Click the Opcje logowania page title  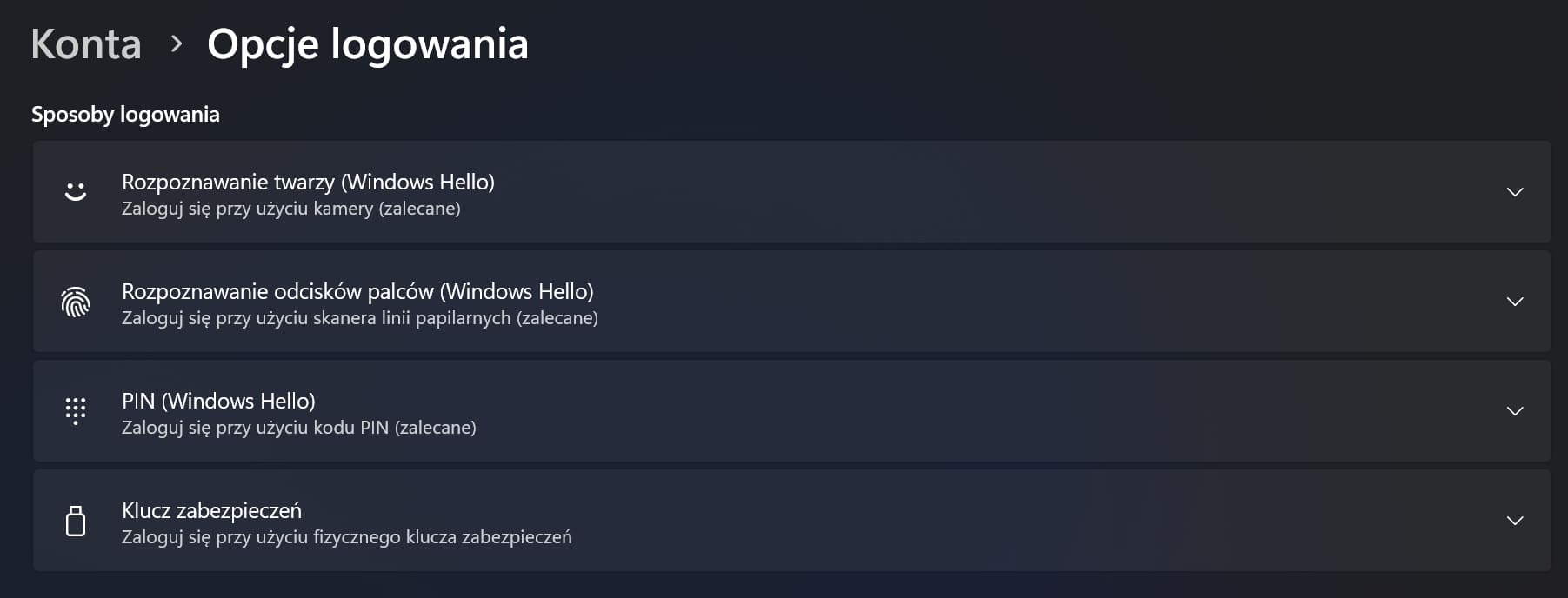(368, 45)
